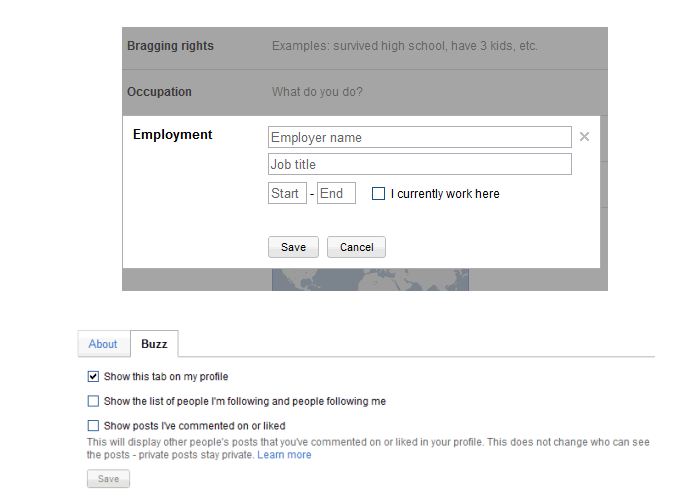Viewport: 689px width, 502px height.
Task: Select the Buzz tab
Action: [x=154, y=344]
